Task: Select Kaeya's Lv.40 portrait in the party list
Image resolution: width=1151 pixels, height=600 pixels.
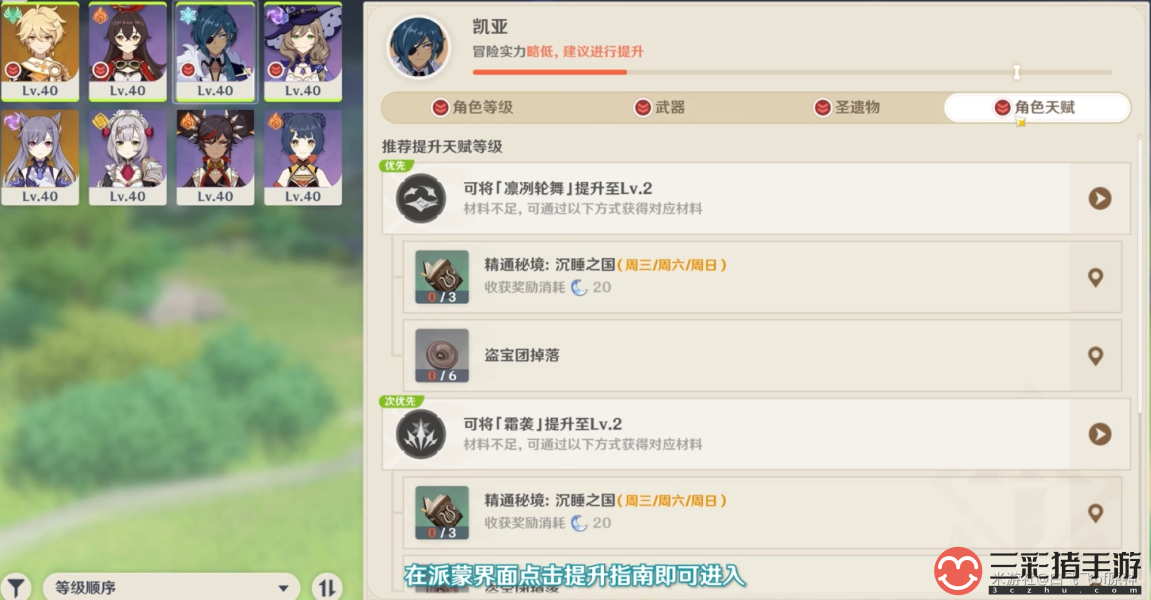Action: point(215,51)
